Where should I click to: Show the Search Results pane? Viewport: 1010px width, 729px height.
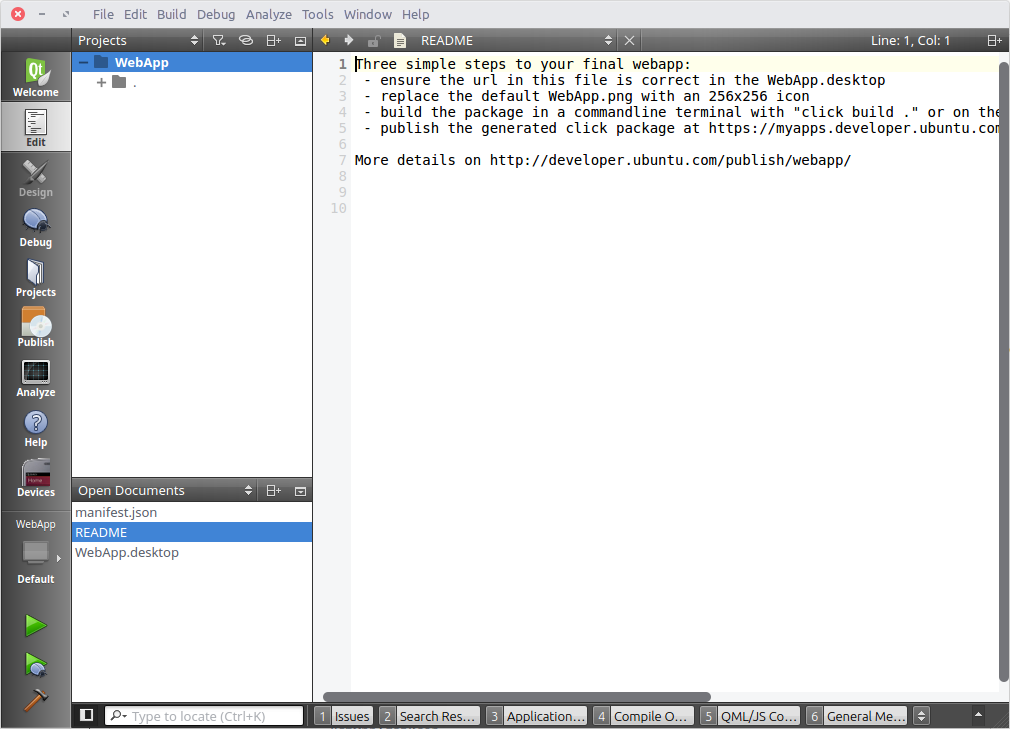[430, 716]
